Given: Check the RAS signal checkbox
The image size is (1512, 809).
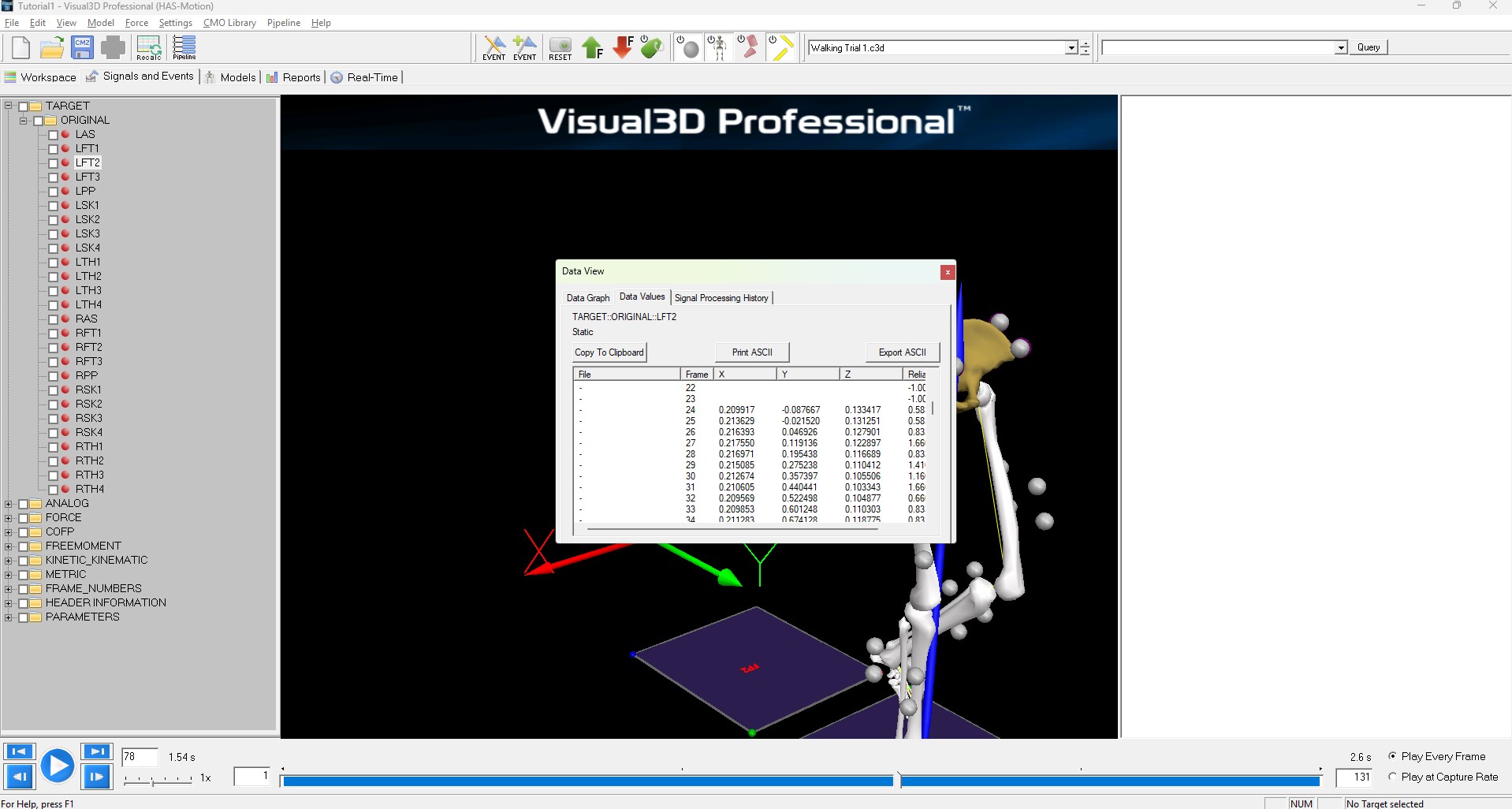Looking at the screenshot, I should (x=54, y=319).
